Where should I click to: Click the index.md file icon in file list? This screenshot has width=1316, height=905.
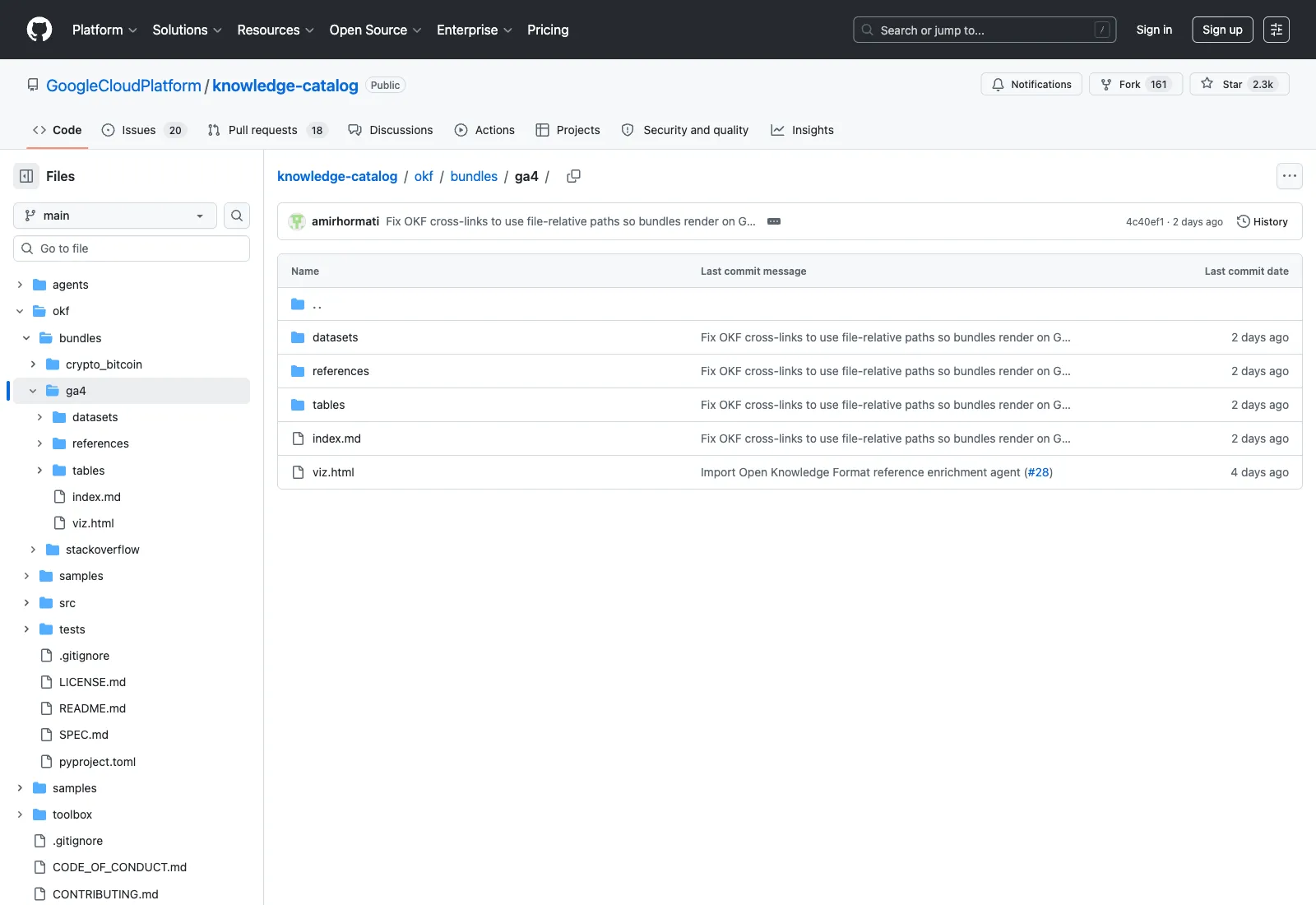pos(298,439)
